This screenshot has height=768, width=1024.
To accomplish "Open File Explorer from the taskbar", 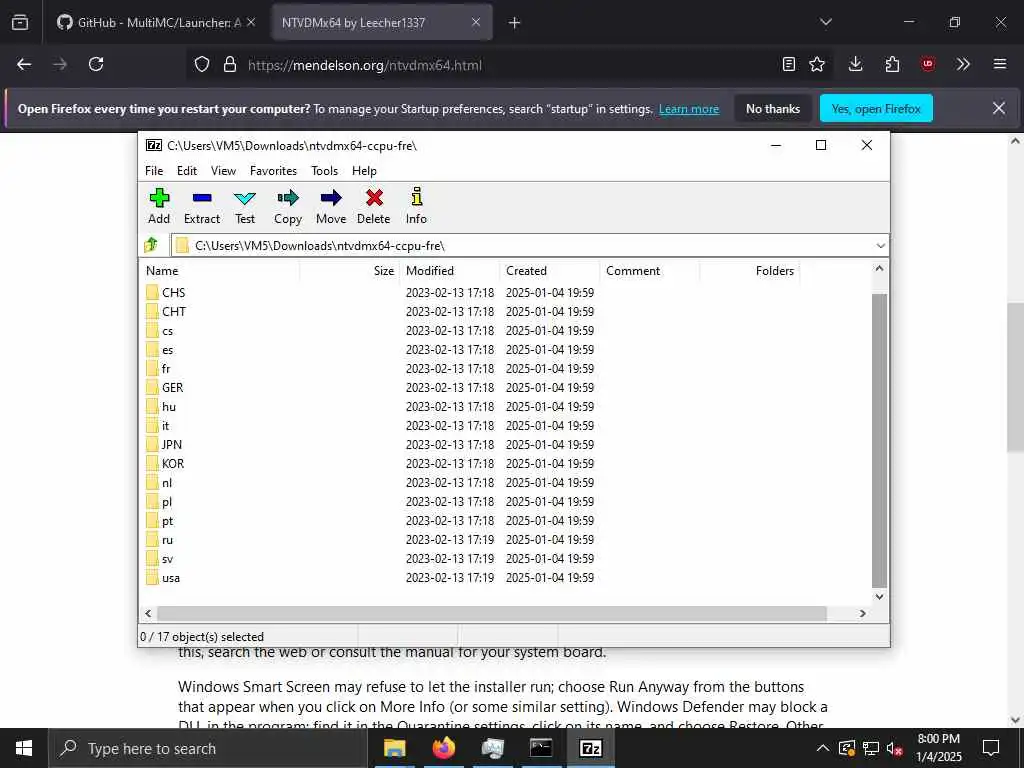I will coord(394,748).
